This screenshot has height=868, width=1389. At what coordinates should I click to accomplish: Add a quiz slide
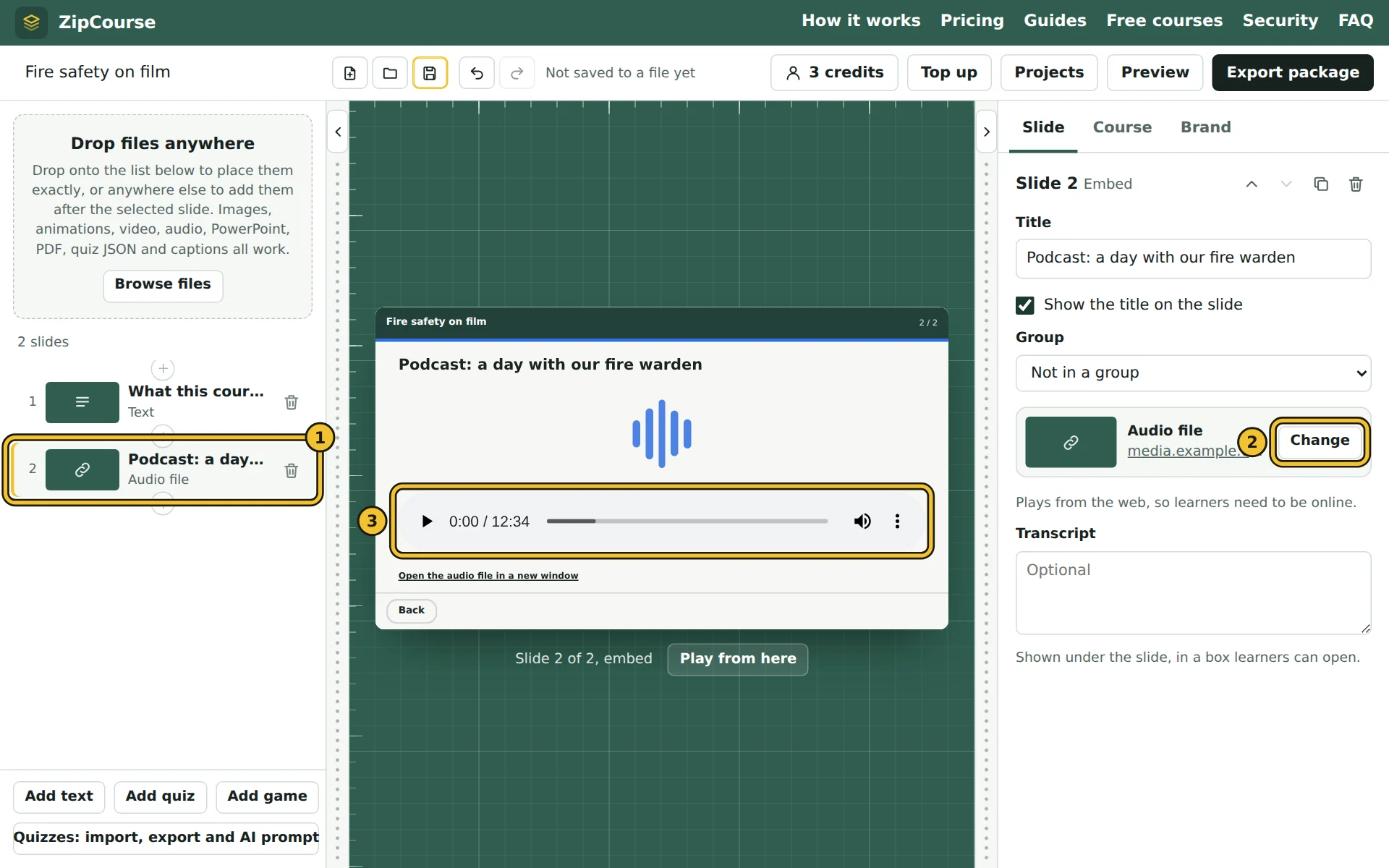click(x=160, y=797)
